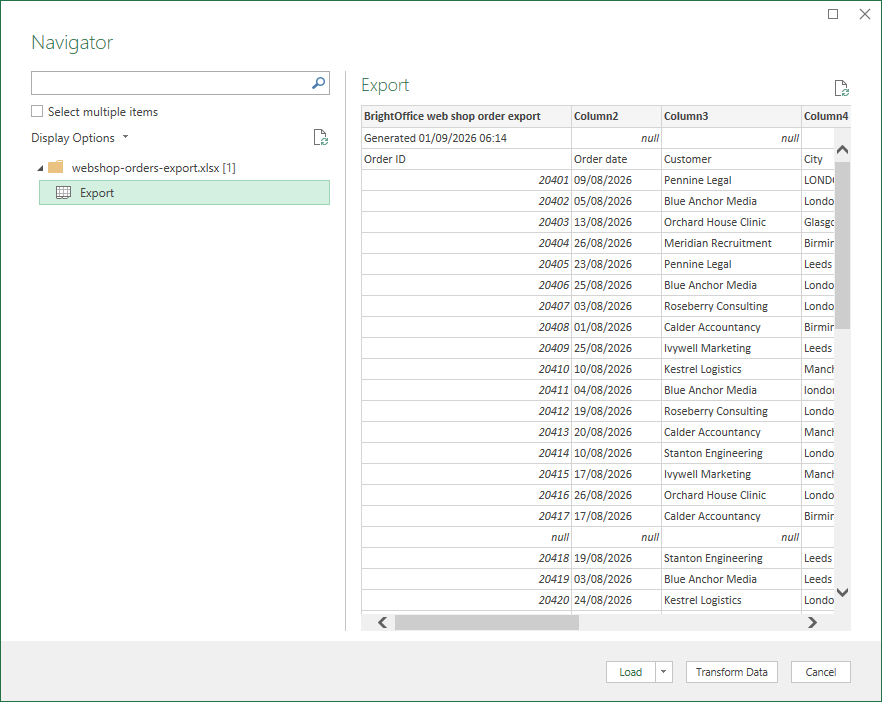Click the date 04/08/2026 cell
The image size is (882, 702).
pyautogui.click(x=616, y=390)
